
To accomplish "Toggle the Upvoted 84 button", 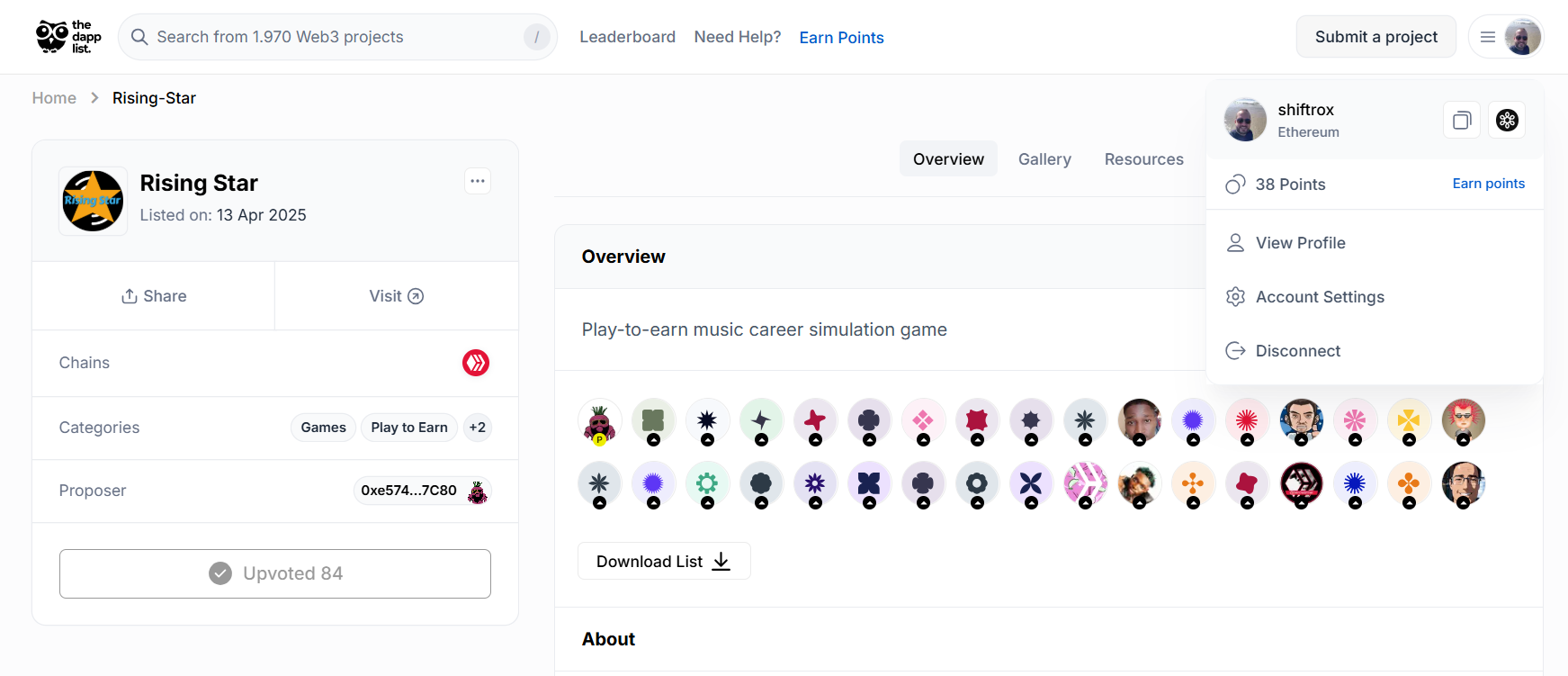I will 275,573.
